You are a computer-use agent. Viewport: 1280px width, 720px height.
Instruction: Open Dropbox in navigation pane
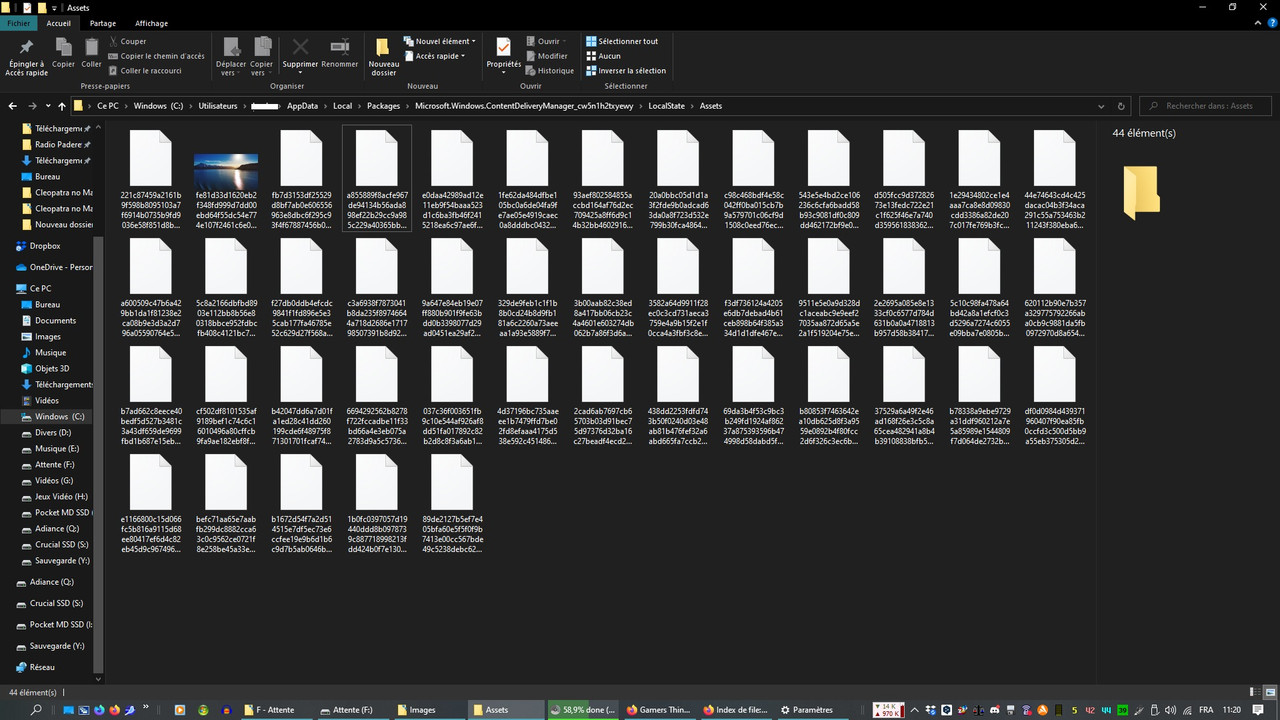click(38, 246)
